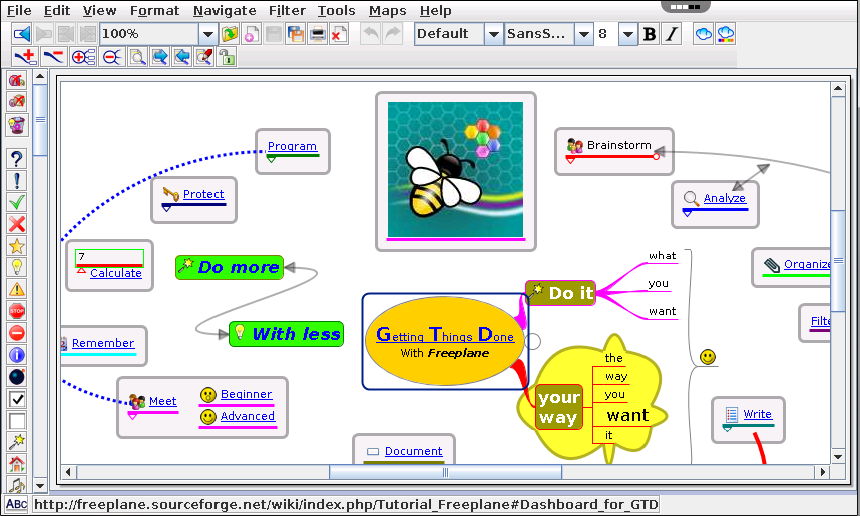Viewport: 860px width, 516px height.
Task: Unfold one level with red plus icon
Action: click(x=83, y=56)
